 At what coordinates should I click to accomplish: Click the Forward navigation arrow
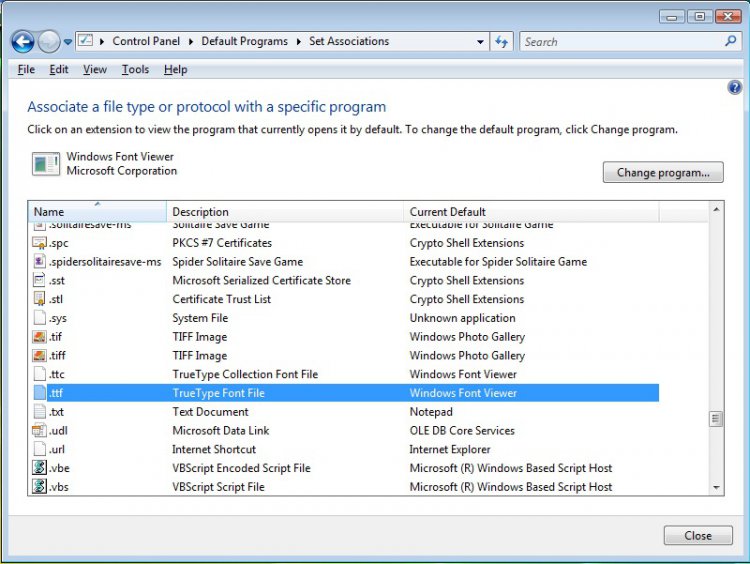48,42
